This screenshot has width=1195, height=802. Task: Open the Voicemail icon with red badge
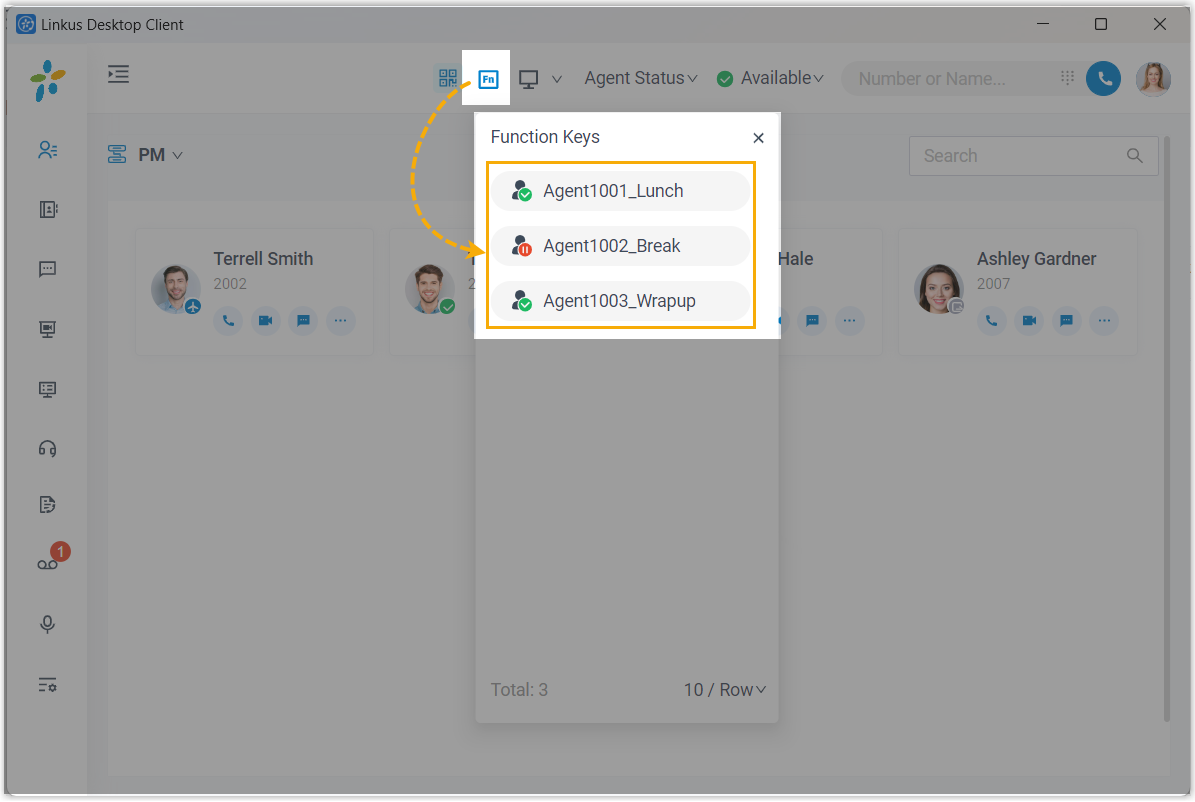[48, 564]
